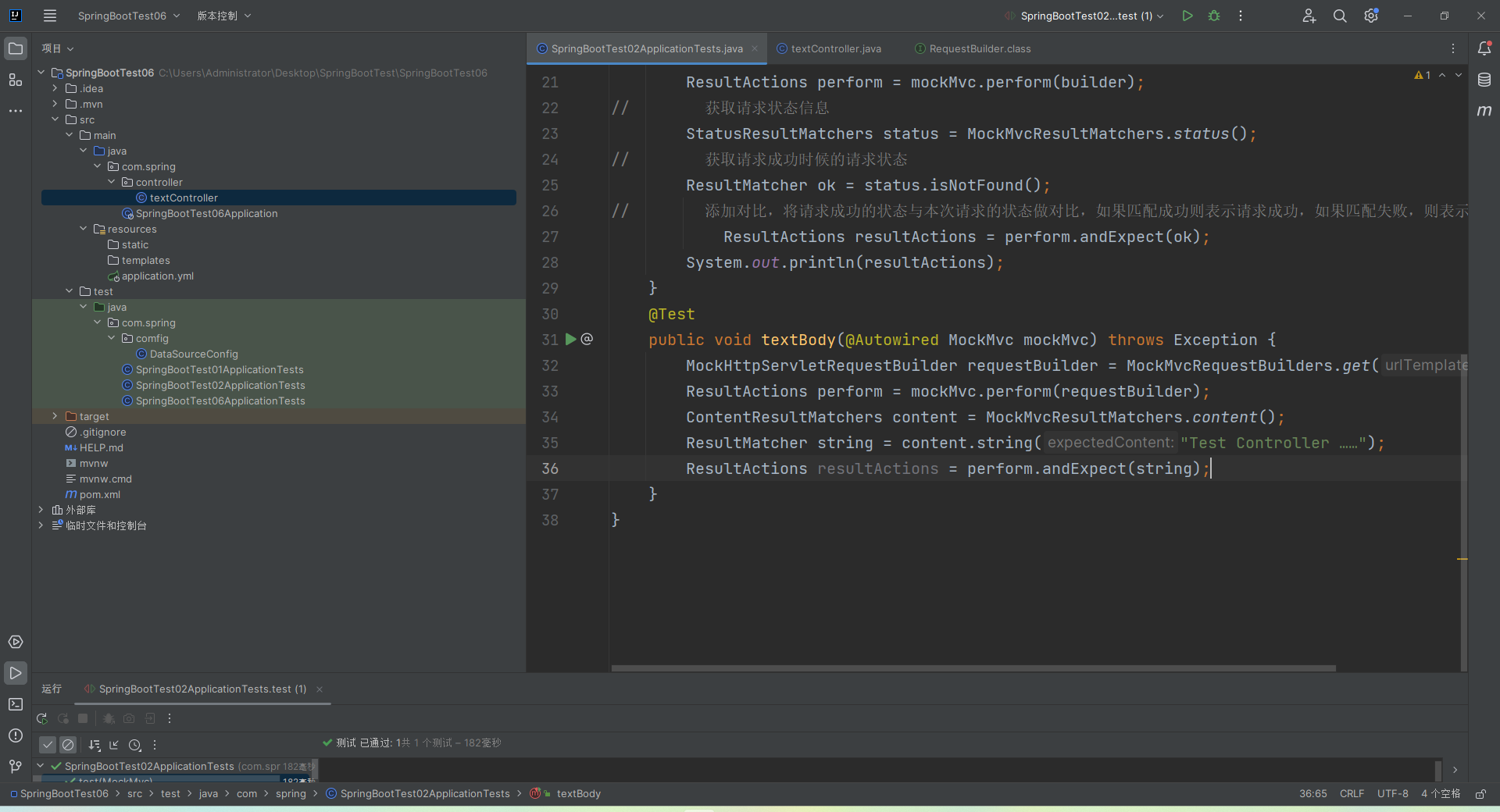Open Notifications bell icon
The width and height of the screenshot is (1500, 812).
(1484, 48)
